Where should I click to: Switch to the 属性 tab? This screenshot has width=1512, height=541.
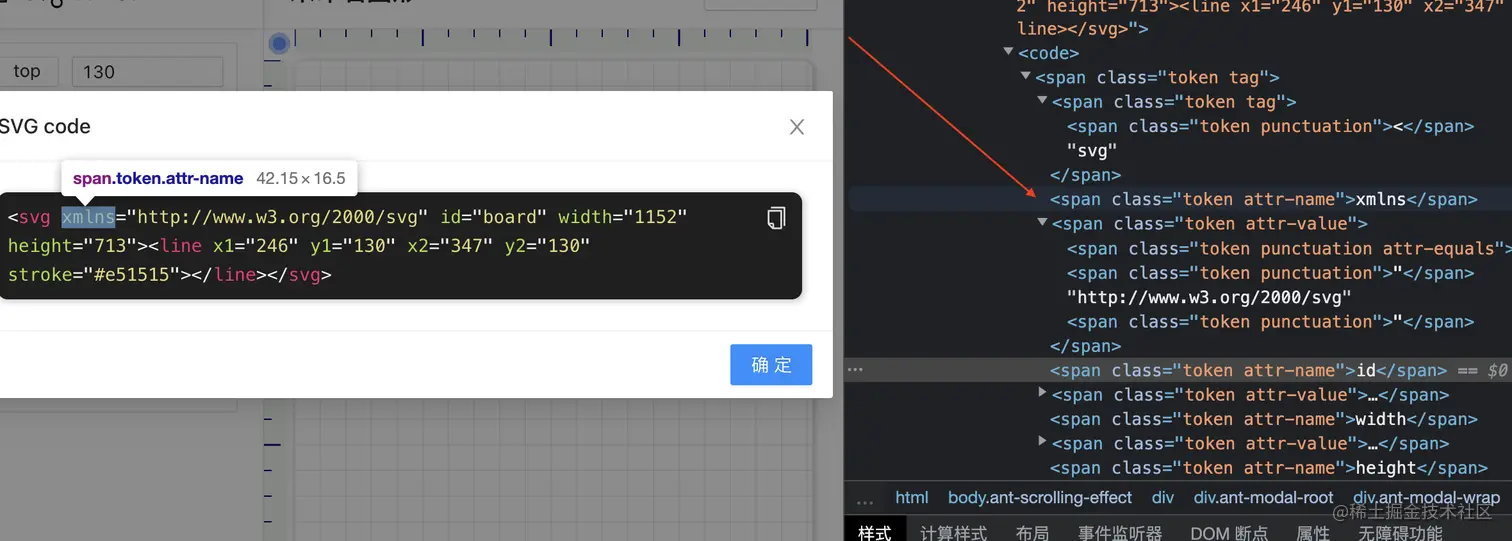1313,532
